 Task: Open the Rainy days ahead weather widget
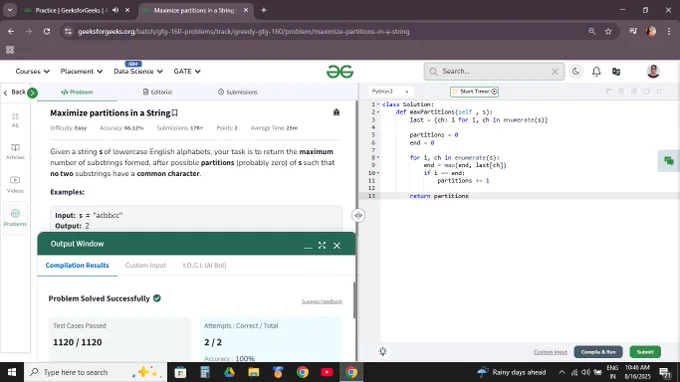tap(511, 372)
